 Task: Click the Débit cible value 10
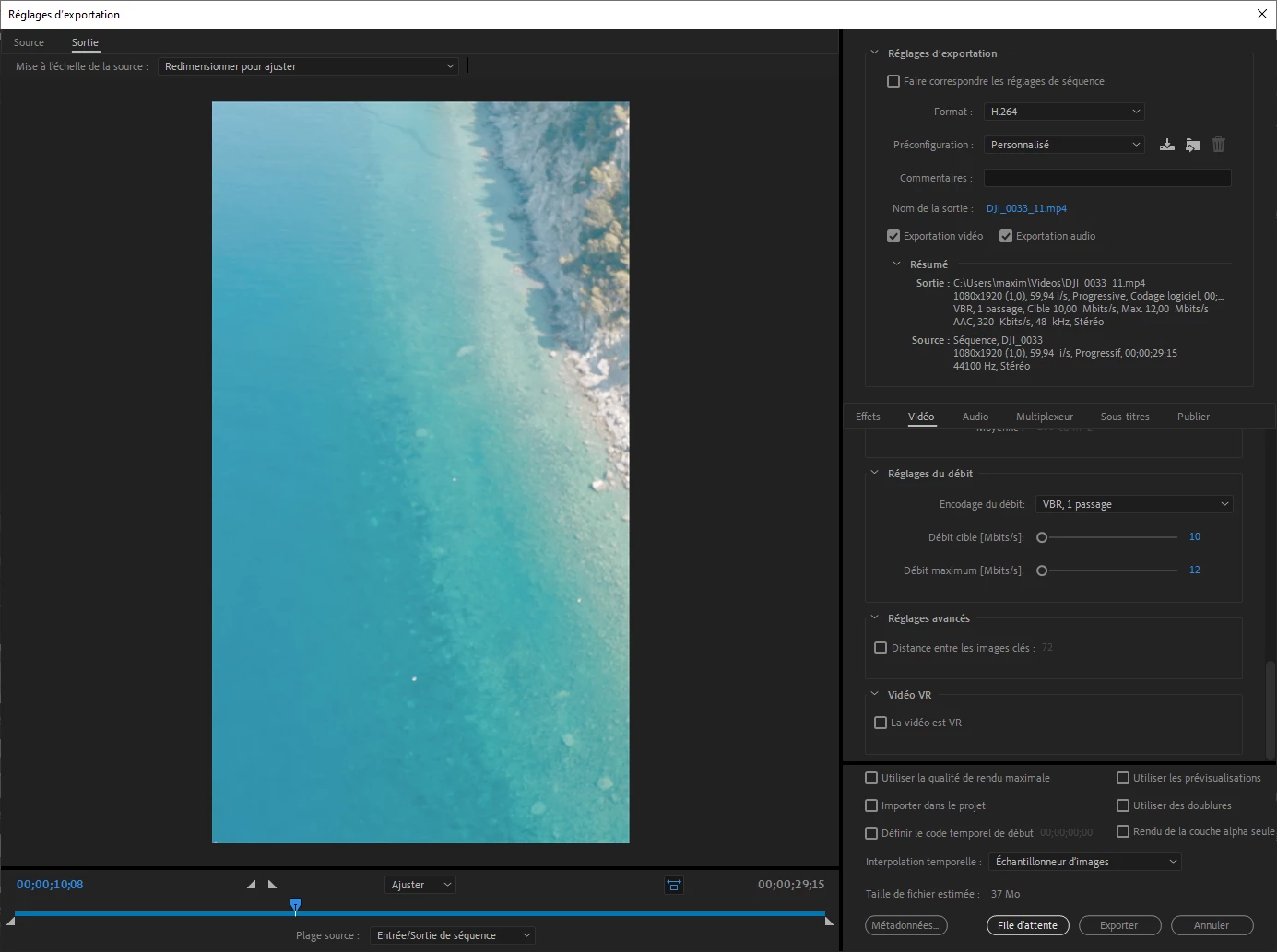coord(1195,536)
